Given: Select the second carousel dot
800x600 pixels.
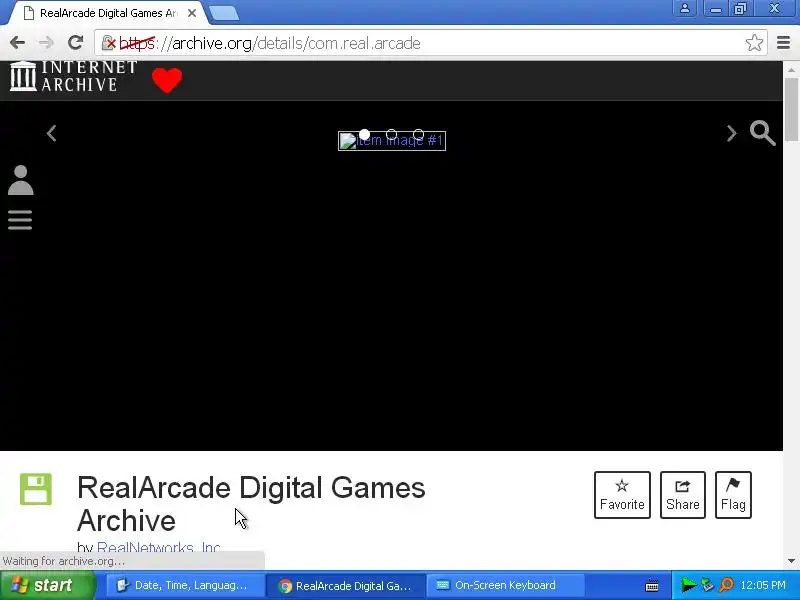Looking at the screenshot, I should click(391, 135).
